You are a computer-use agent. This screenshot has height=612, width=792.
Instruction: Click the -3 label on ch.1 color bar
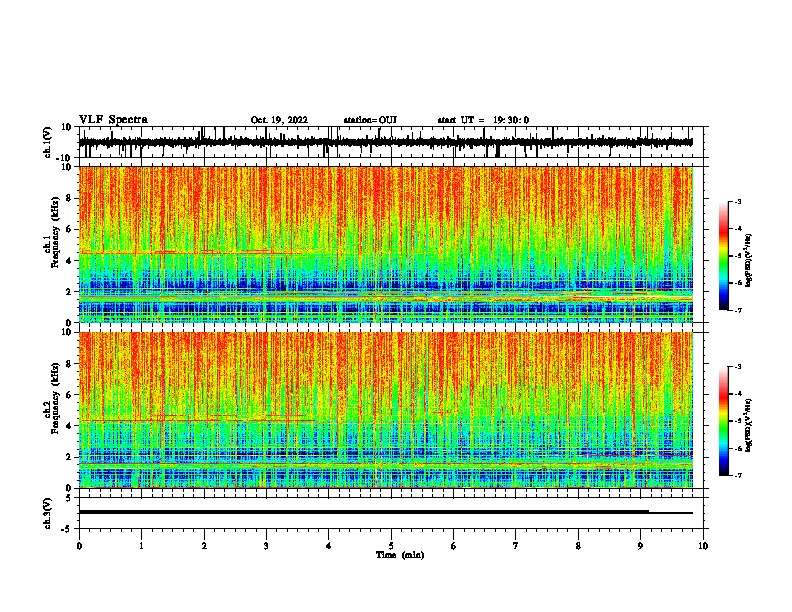point(738,201)
